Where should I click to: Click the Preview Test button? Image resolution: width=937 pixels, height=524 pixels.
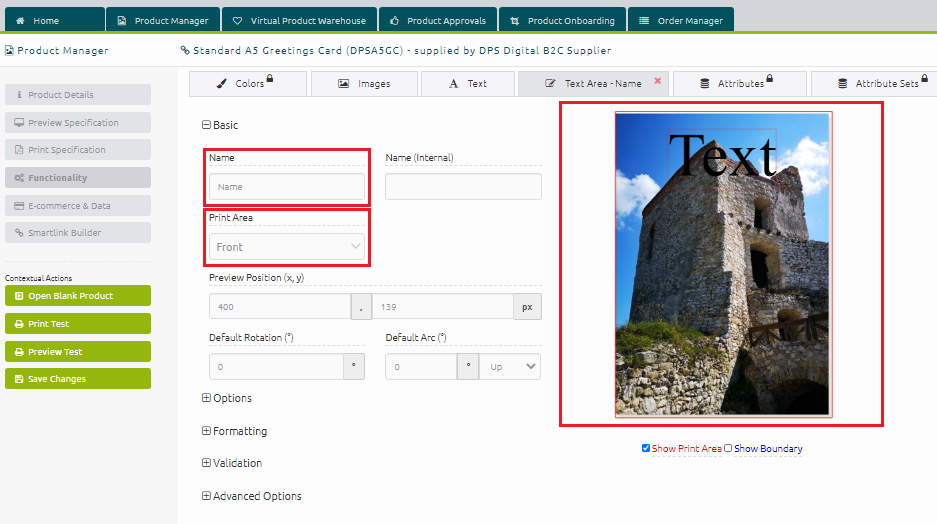(x=78, y=351)
